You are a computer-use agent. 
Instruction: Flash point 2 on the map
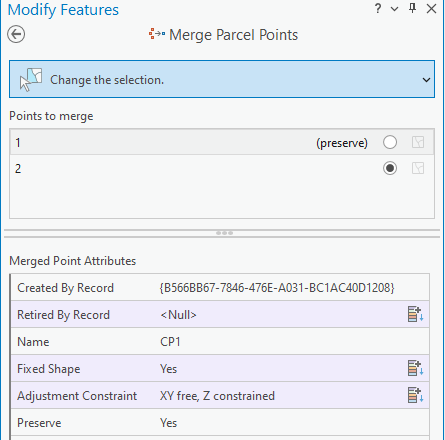(x=418, y=168)
